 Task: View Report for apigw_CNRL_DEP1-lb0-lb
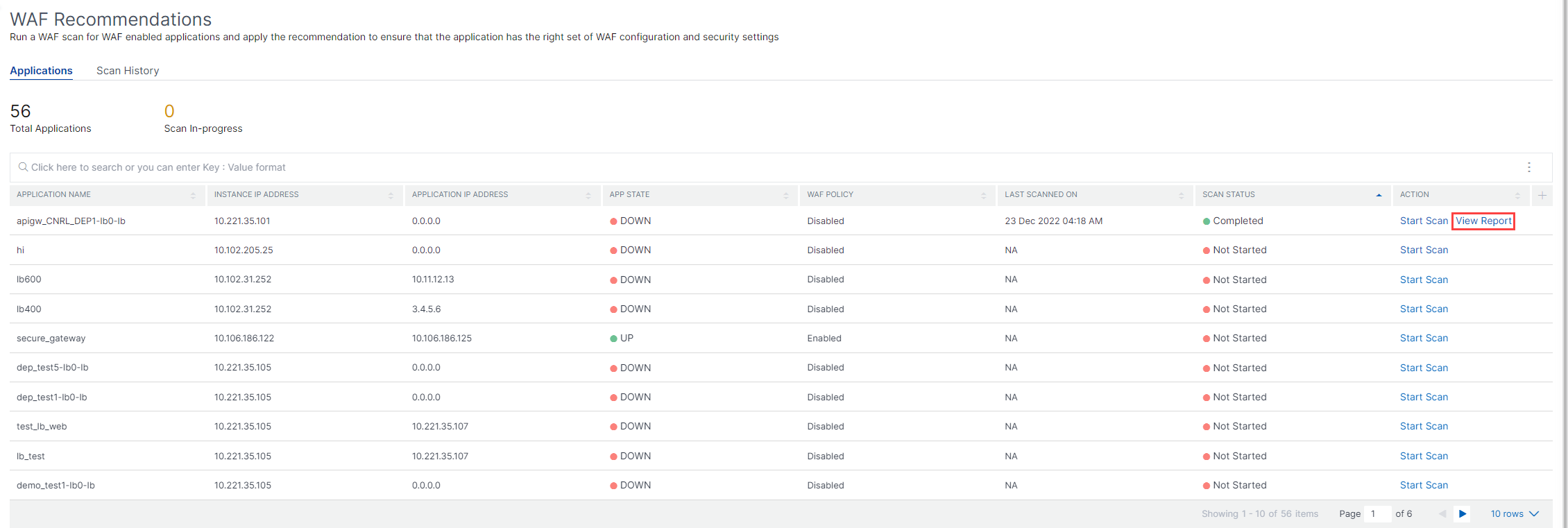[1483, 221]
